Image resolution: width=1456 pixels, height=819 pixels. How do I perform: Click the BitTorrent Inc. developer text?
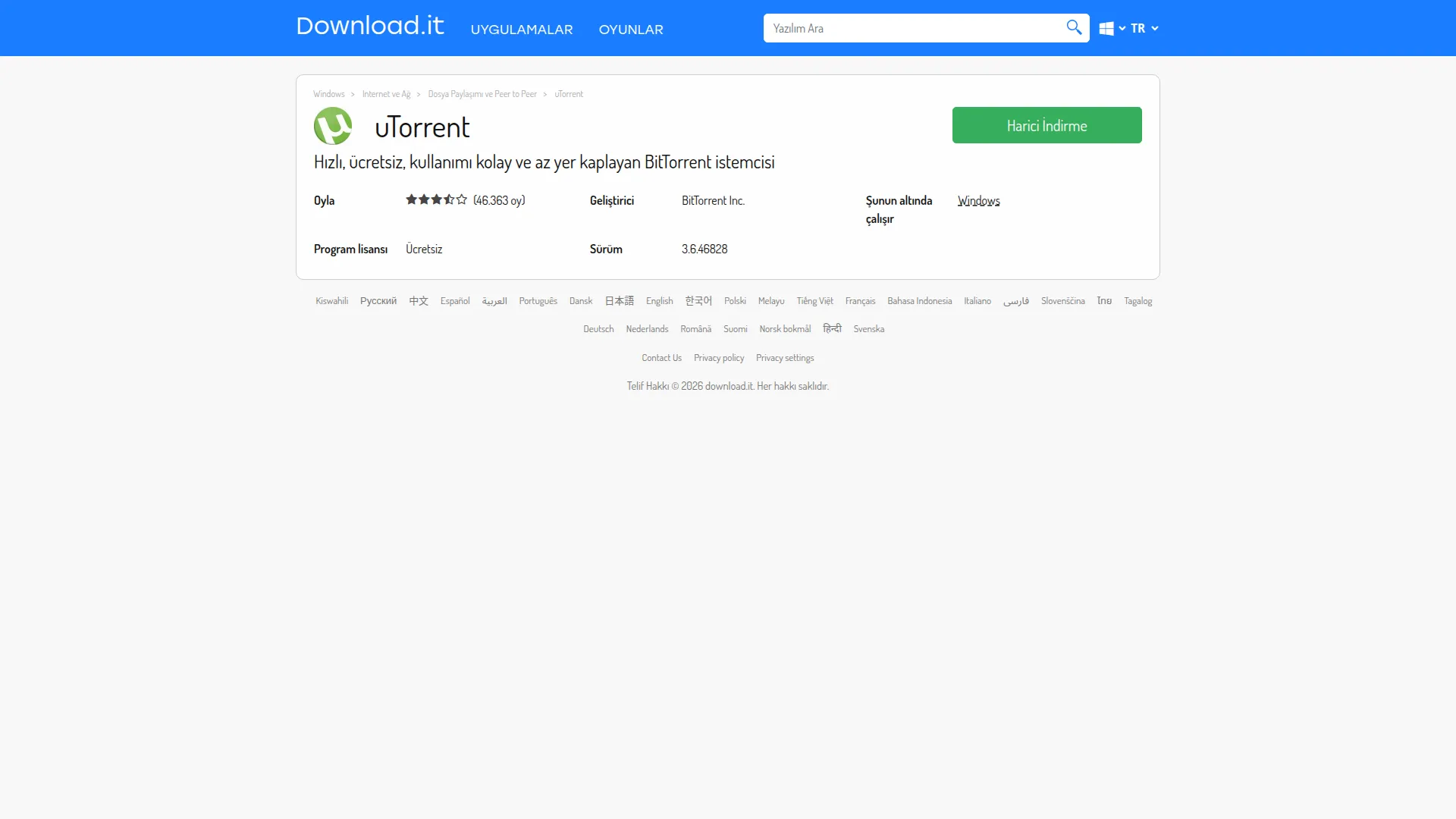[x=713, y=201]
